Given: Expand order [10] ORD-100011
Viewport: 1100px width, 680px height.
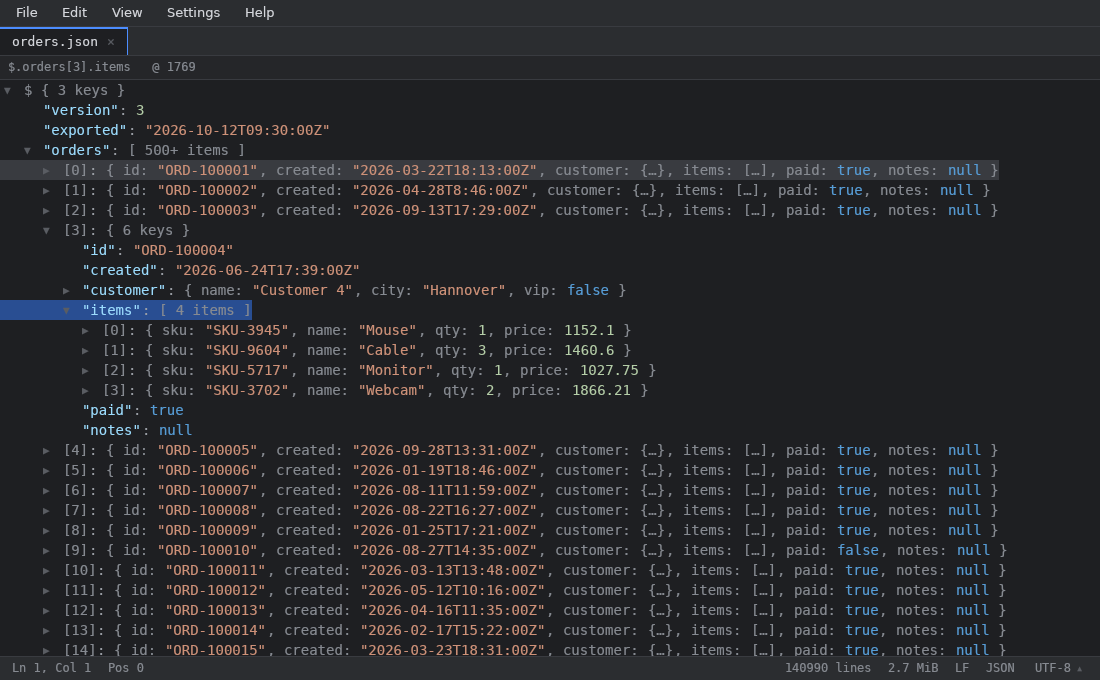Looking at the screenshot, I should coord(46,571).
